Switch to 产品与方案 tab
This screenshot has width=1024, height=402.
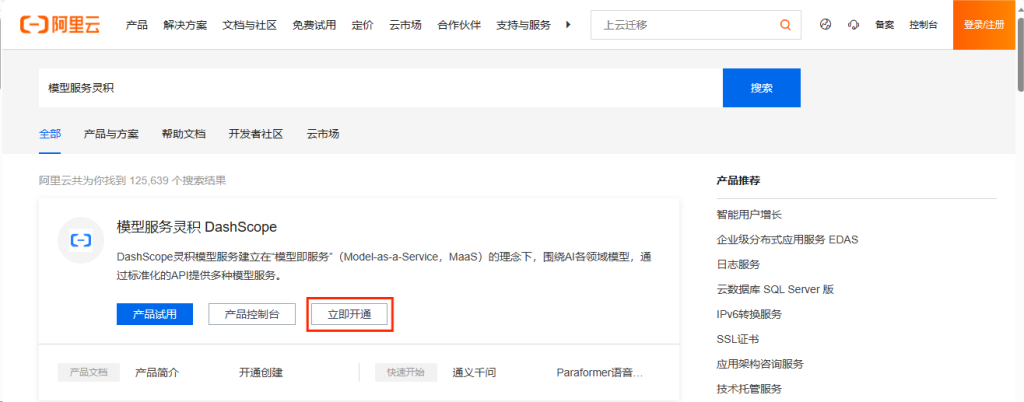(111, 134)
